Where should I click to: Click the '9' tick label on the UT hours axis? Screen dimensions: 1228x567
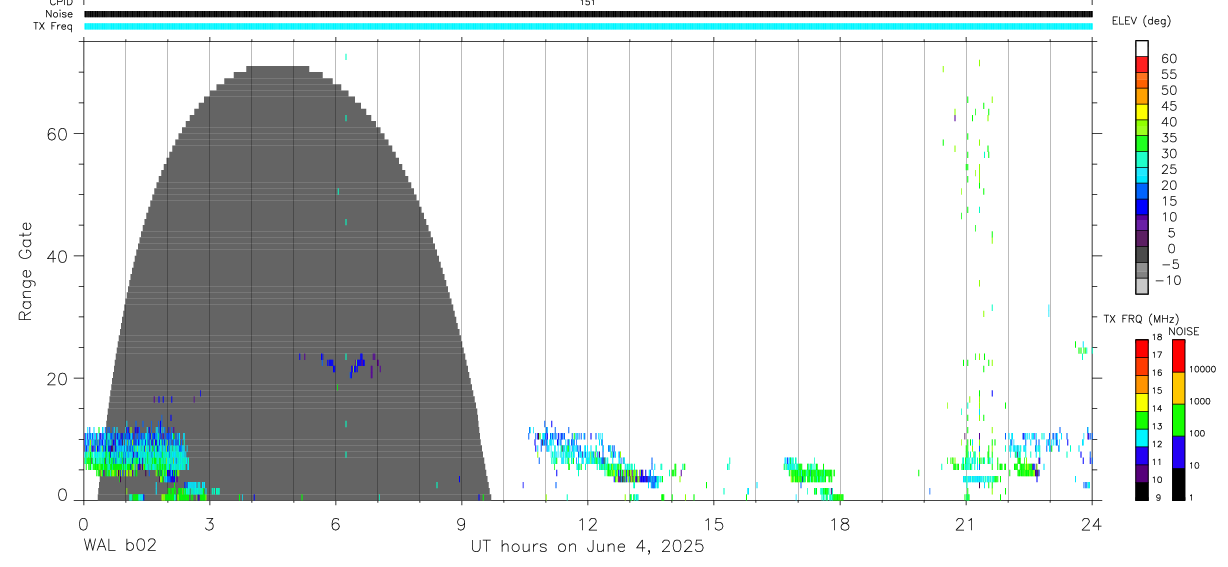(461, 524)
